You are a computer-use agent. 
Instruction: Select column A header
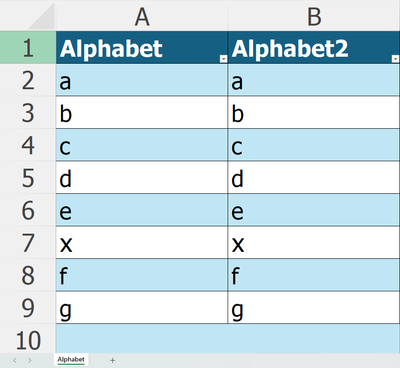coord(142,16)
